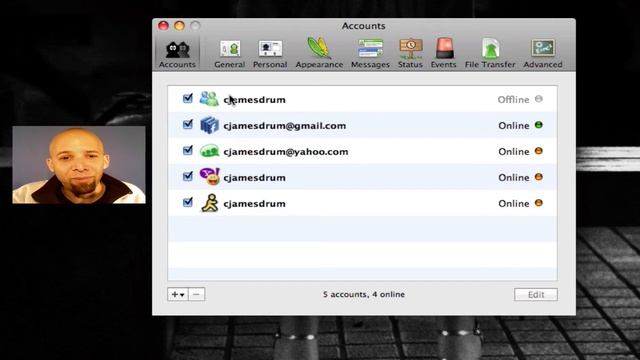
Task: Uncheck the Yahoo Messenger cjamesdrum account
Action: [188, 176]
